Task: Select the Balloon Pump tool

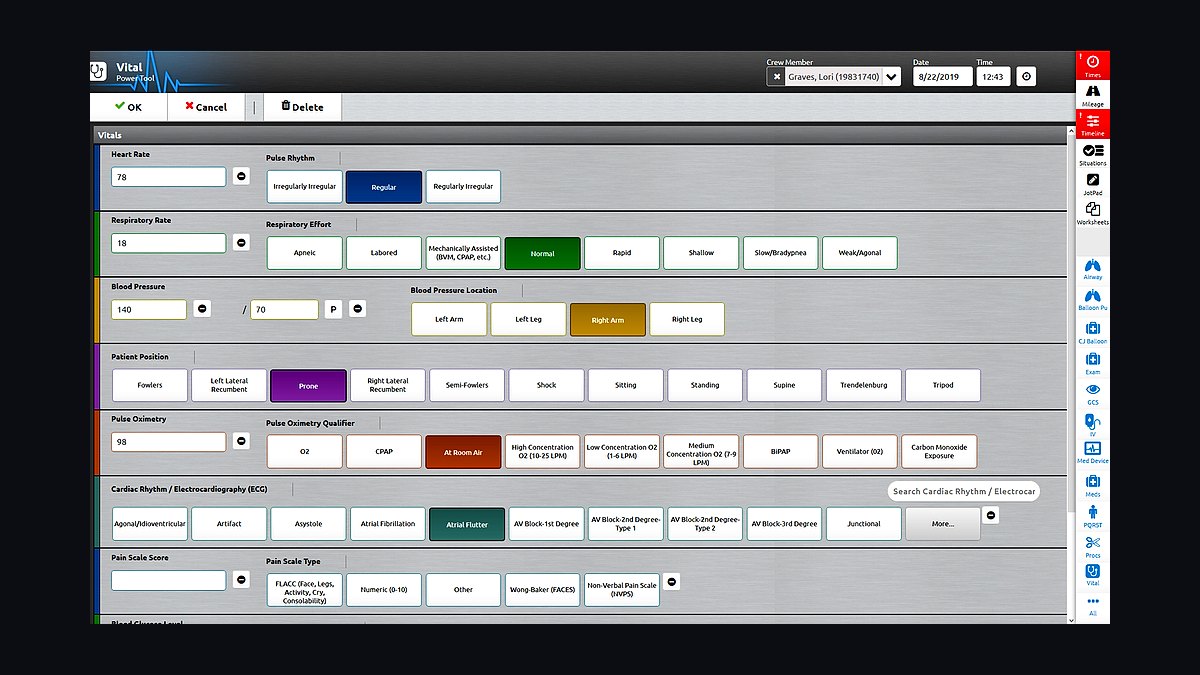Action: (x=1092, y=299)
